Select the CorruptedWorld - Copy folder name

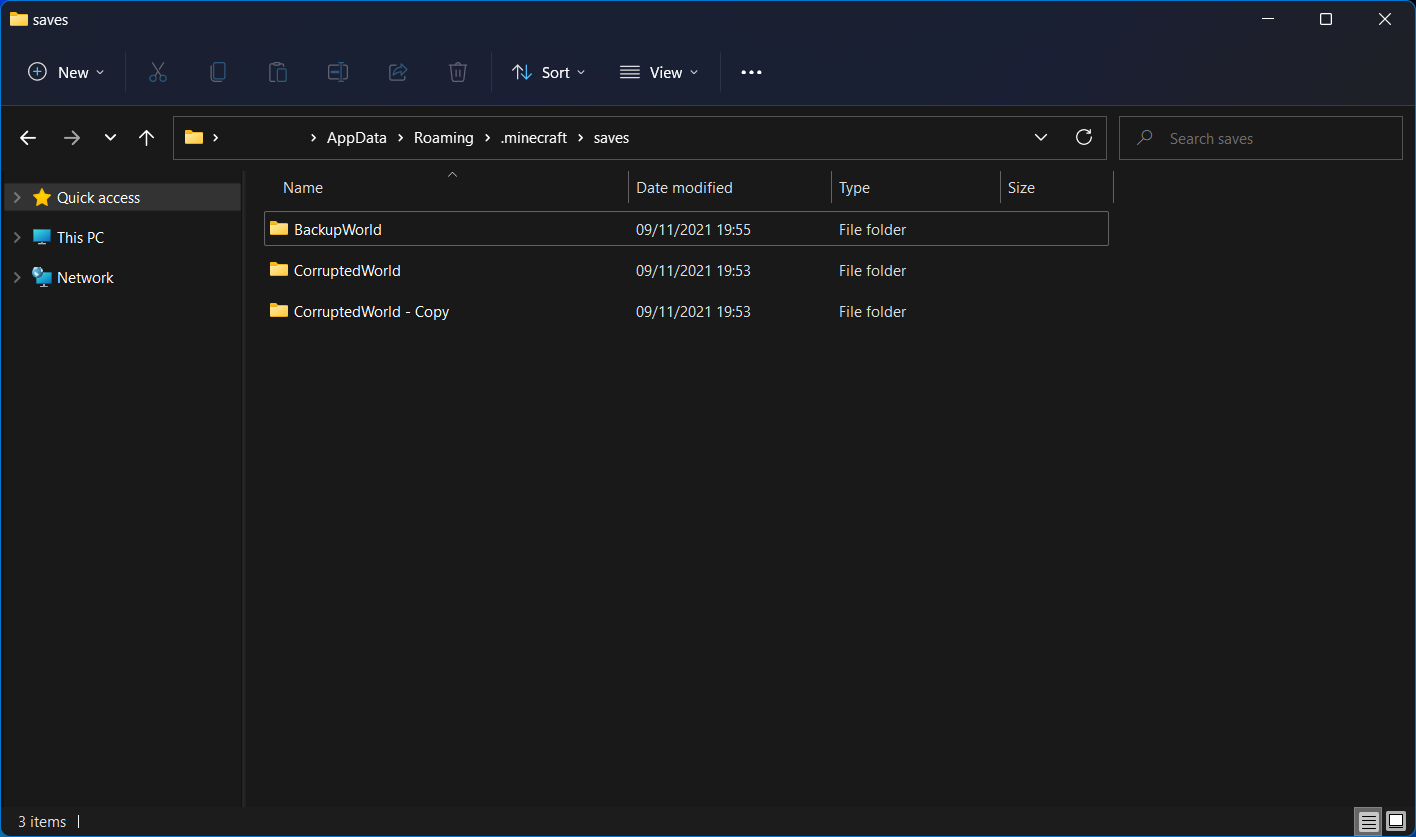371,311
